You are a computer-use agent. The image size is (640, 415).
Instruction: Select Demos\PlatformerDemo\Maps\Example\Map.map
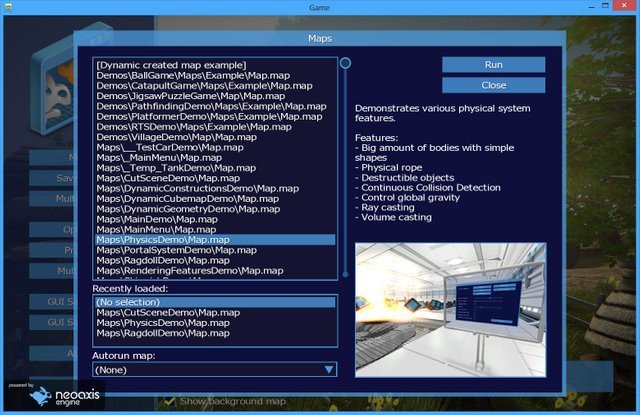tap(215, 116)
